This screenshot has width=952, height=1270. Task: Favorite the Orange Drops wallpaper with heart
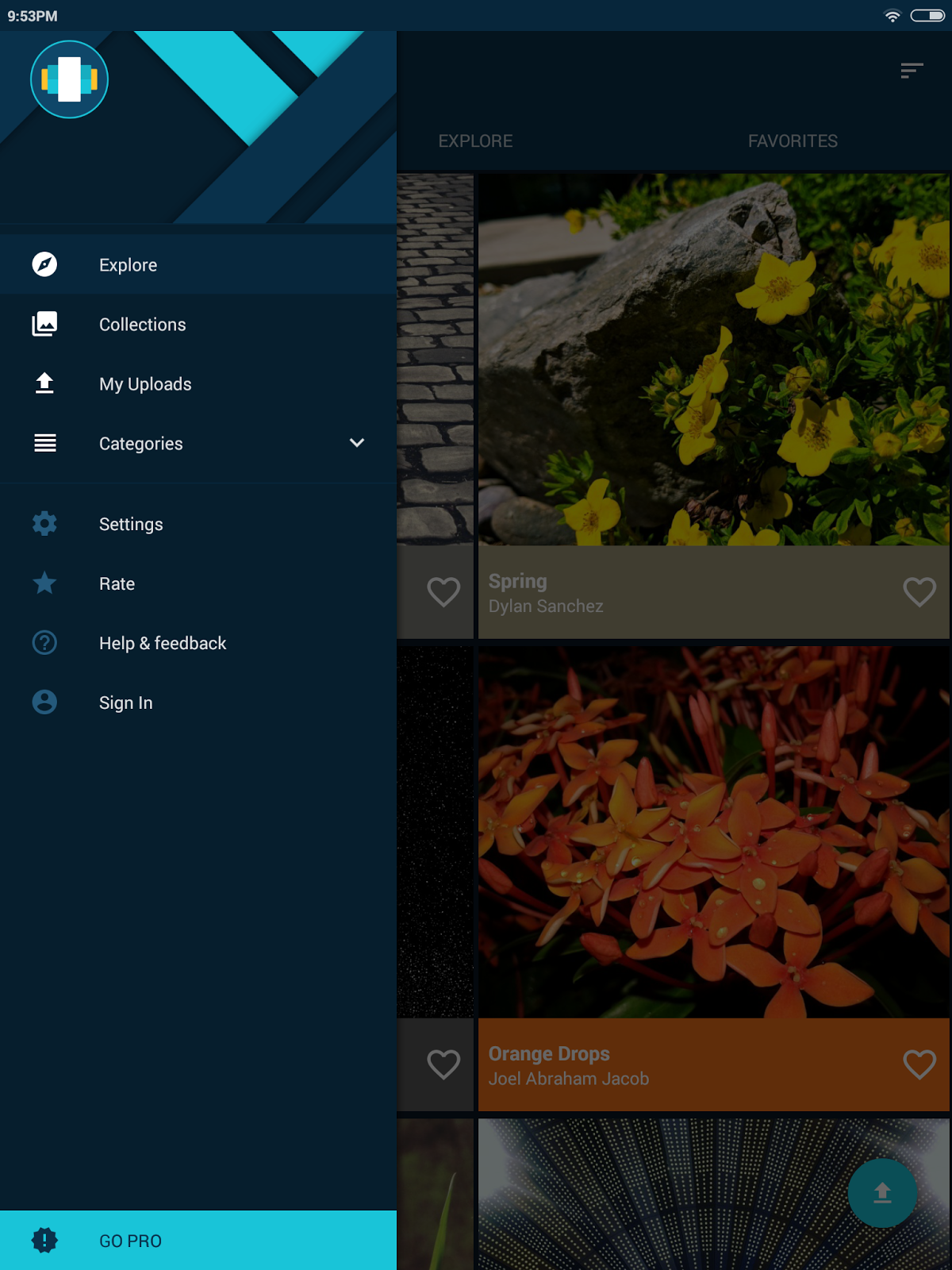[919, 1064]
